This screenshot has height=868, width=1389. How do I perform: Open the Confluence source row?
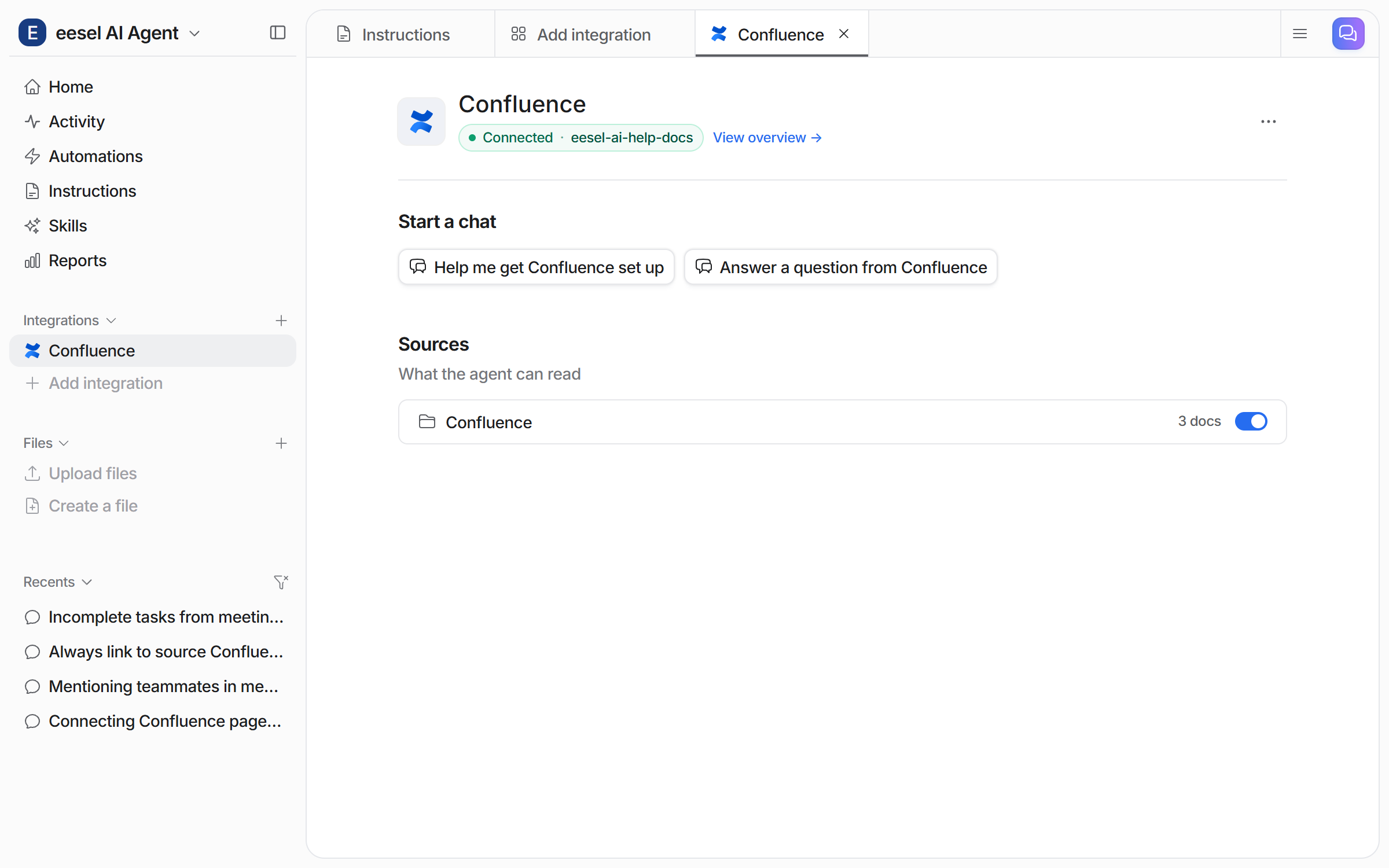click(x=843, y=422)
